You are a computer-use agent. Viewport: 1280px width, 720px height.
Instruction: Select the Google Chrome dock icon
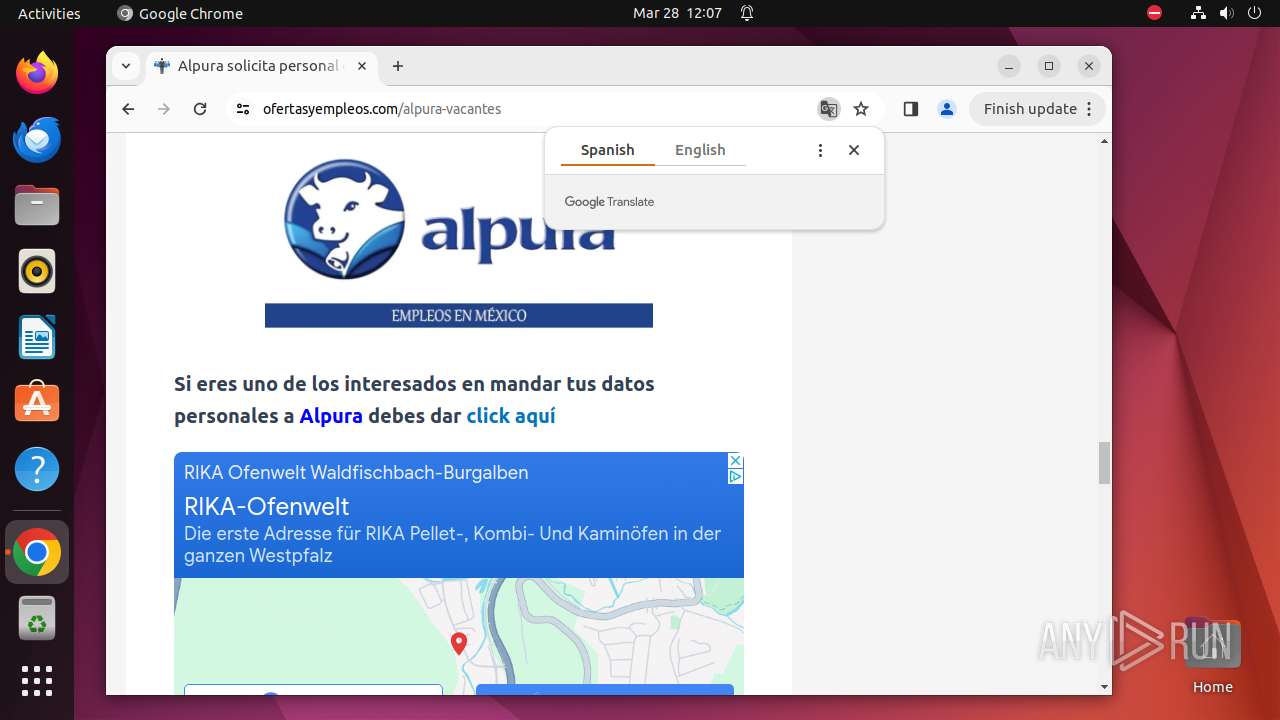point(37,552)
